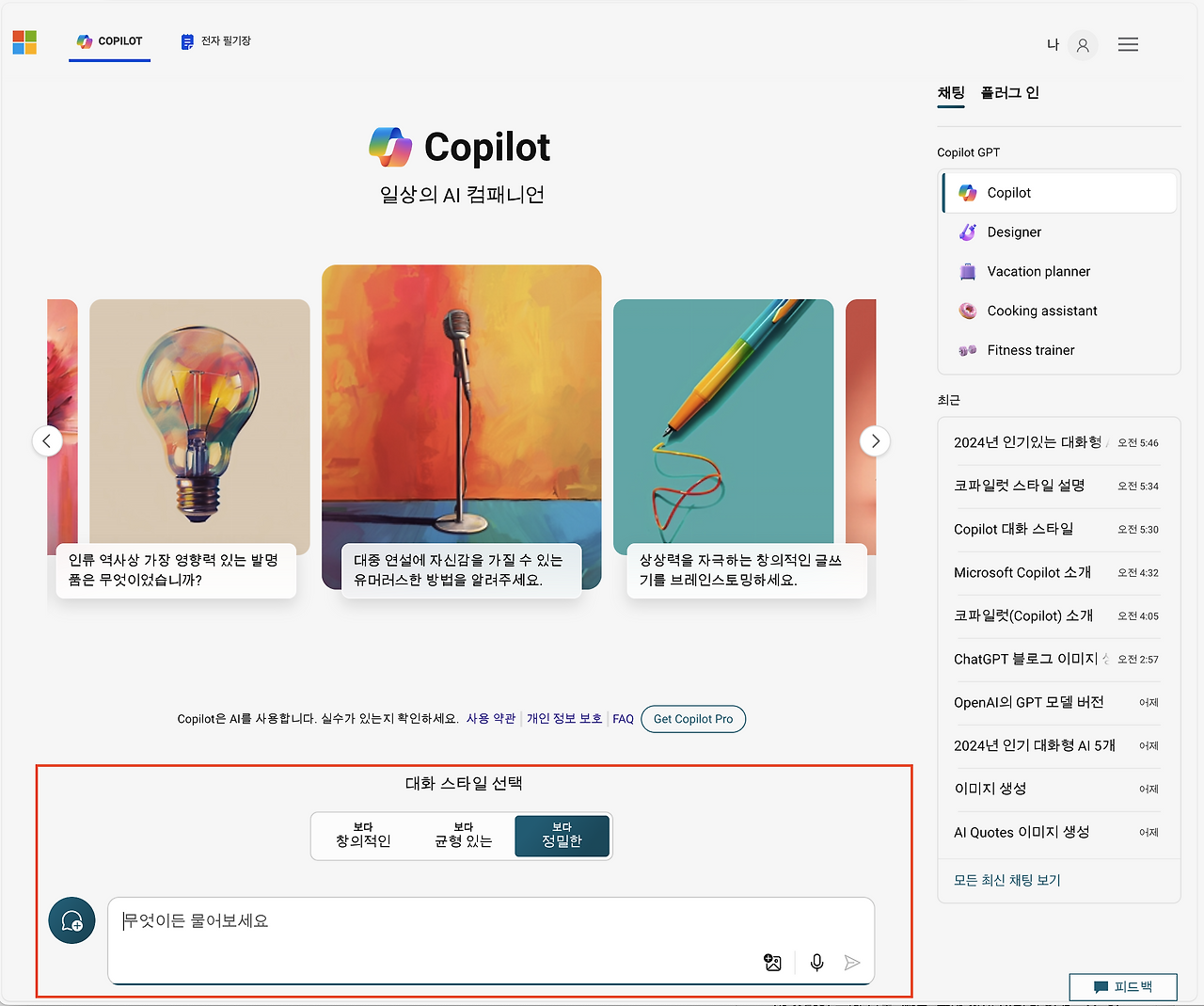The image size is (1204, 1006).
Task: Click the Get Copilot Pro button
Action: point(693,719)
